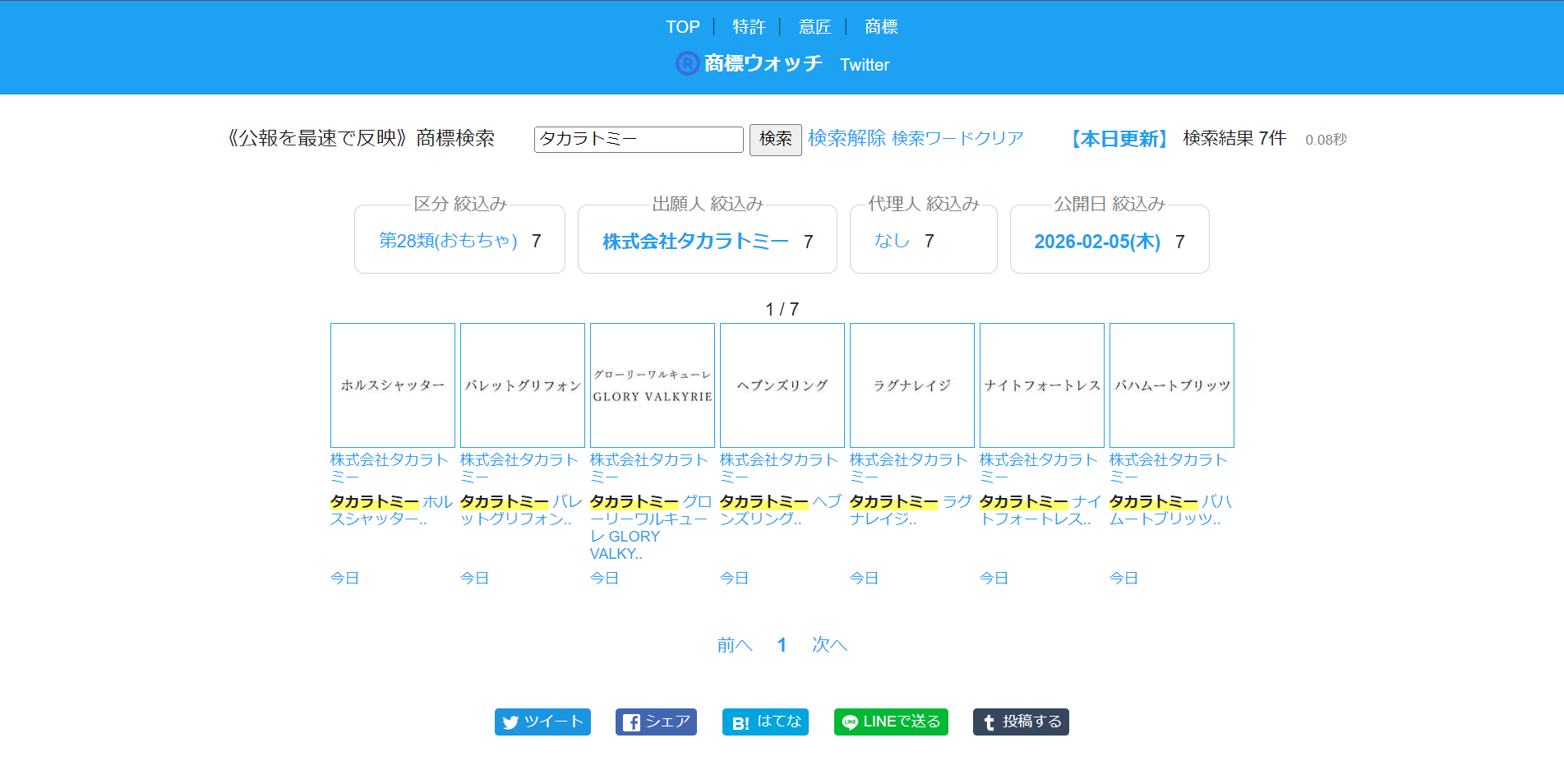Click 今日 date under バハムートブリッツ entry

point(1124,579)
